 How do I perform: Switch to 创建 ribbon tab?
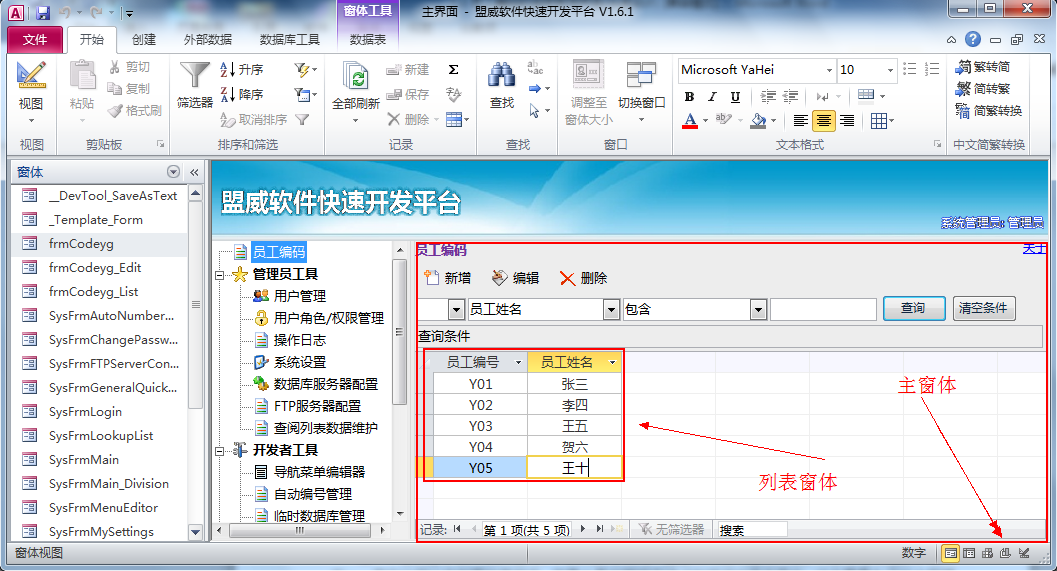[144, 40]
